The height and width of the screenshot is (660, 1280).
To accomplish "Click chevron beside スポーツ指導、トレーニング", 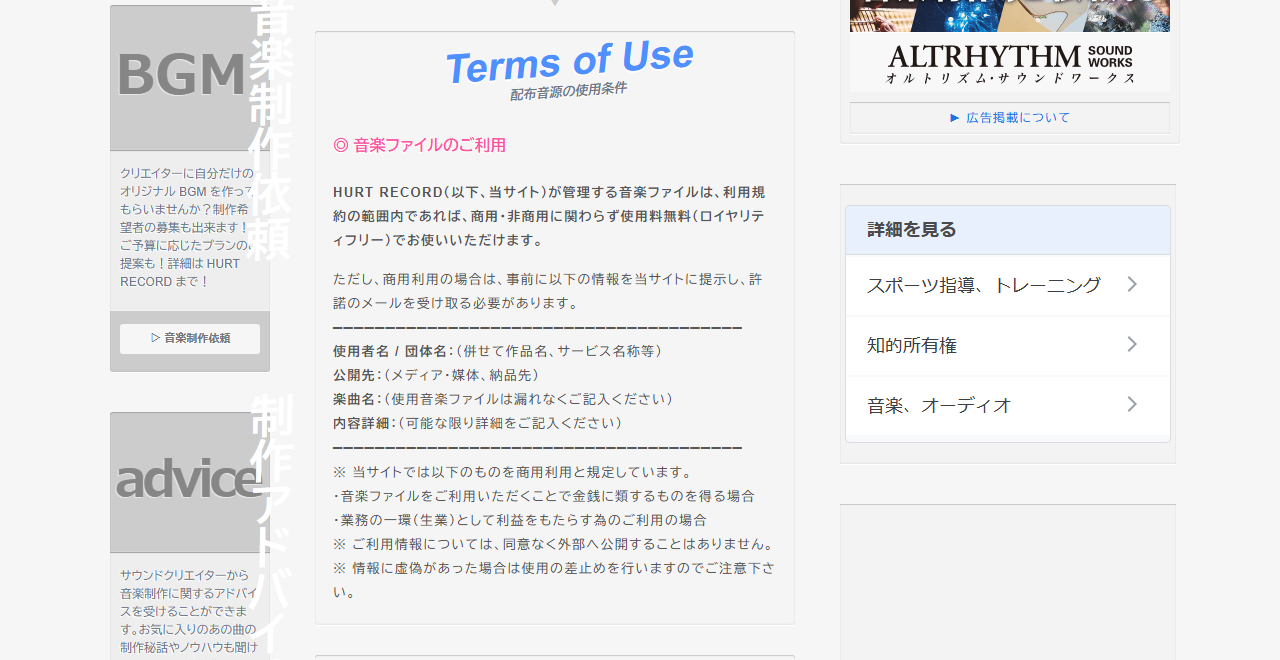I will (x=1132, y=285).
